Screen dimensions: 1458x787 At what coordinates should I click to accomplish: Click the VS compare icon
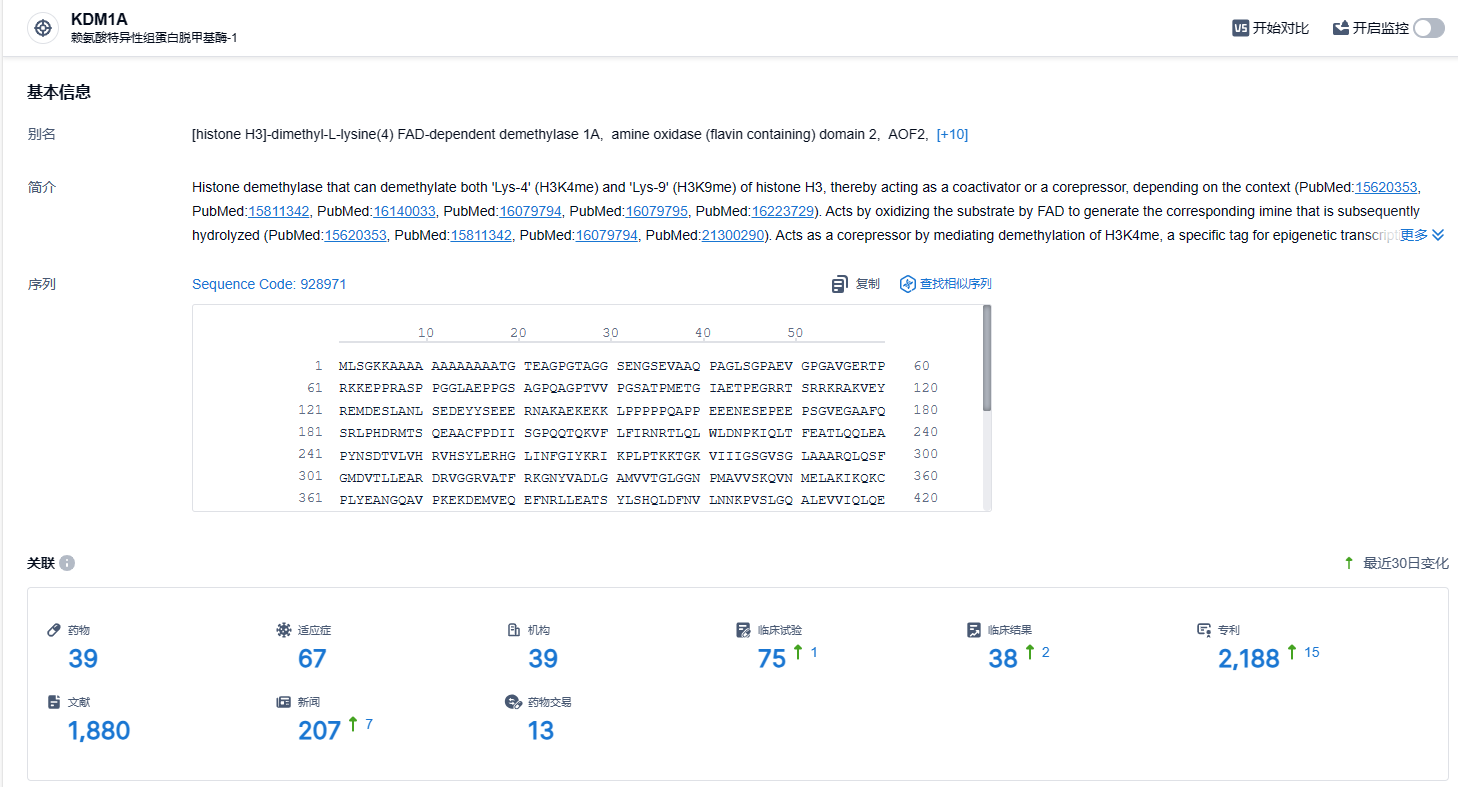[1241, 28]
